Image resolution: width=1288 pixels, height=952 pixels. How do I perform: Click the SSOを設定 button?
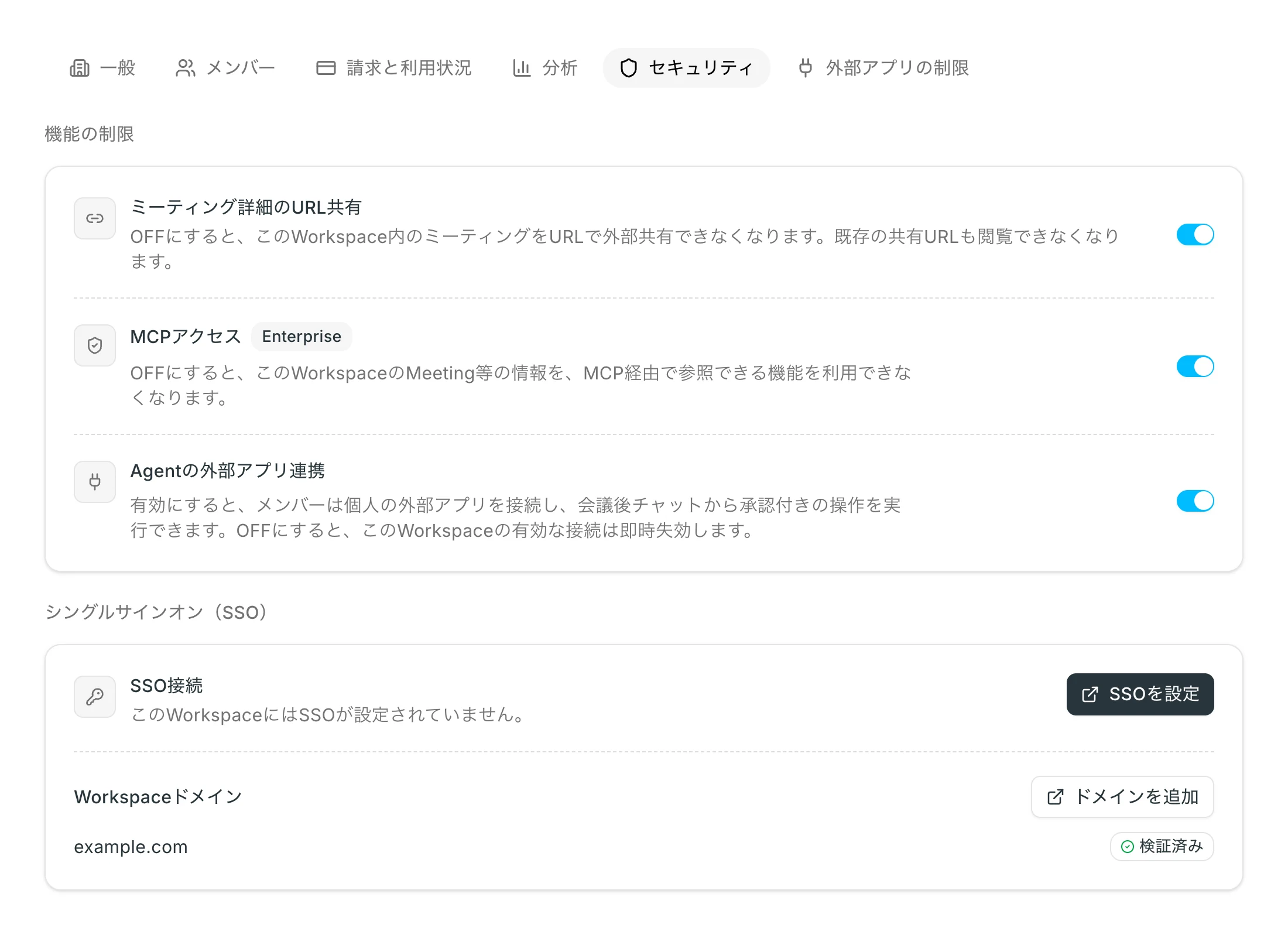1140,694
